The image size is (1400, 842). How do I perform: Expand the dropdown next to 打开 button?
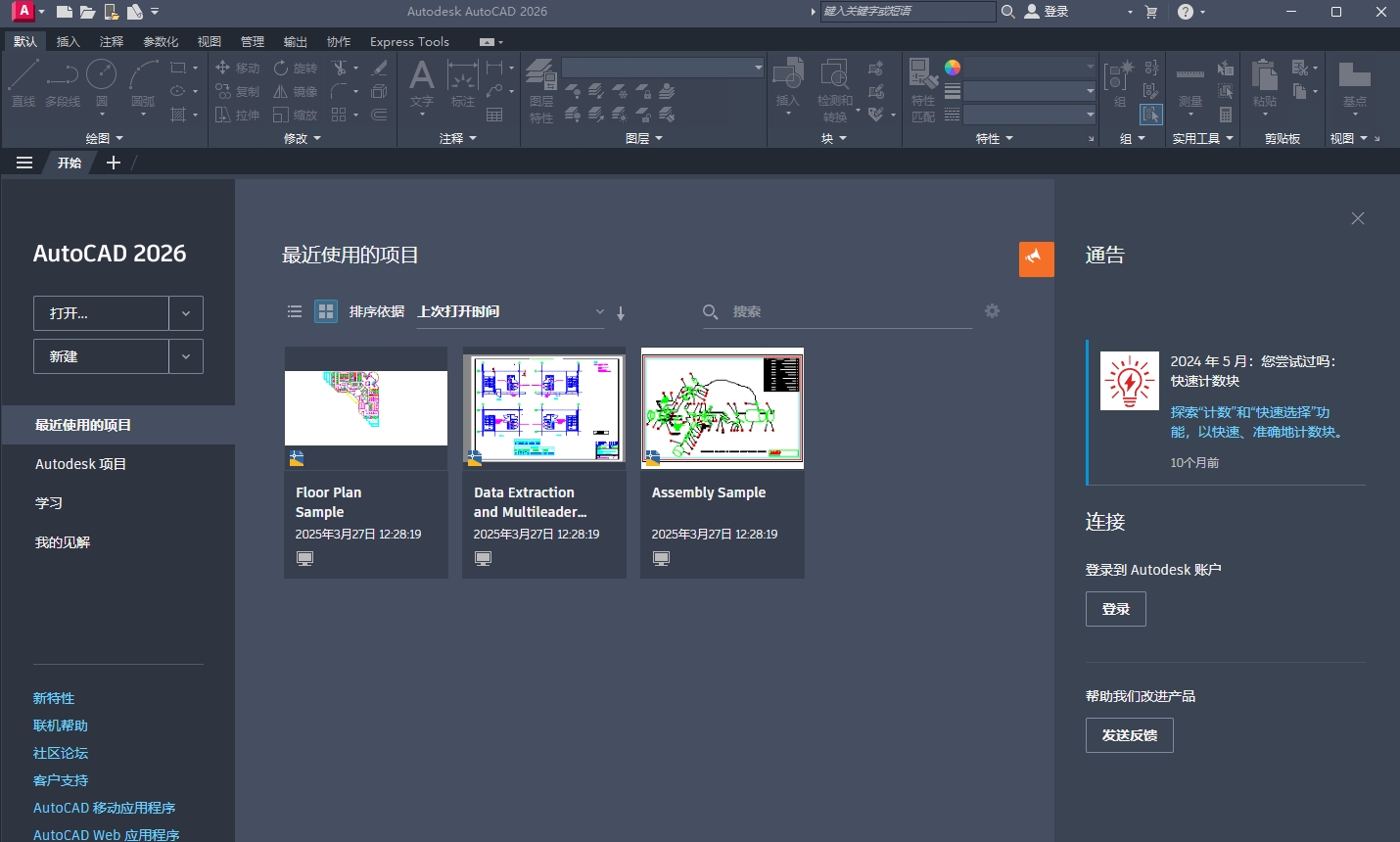point(186,312)
